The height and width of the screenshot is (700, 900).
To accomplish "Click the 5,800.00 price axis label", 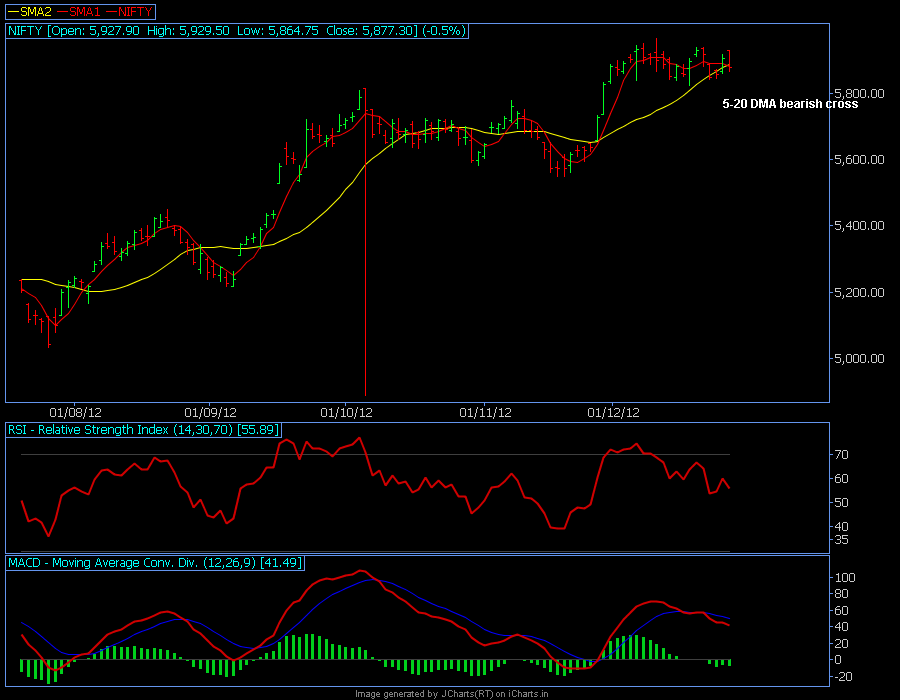I will click(x=858, y=94).
